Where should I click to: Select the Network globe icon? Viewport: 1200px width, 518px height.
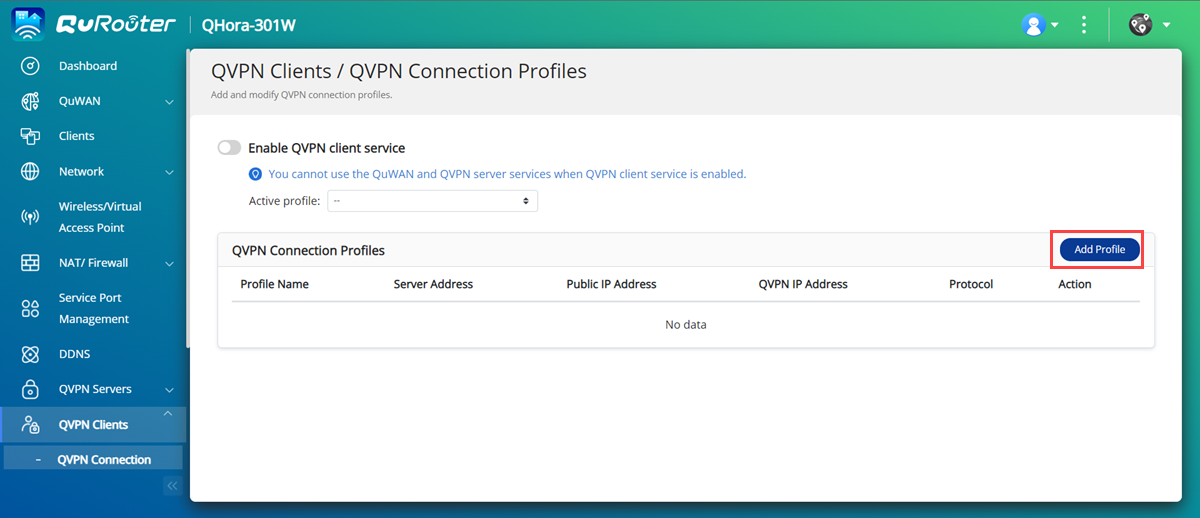30,171
